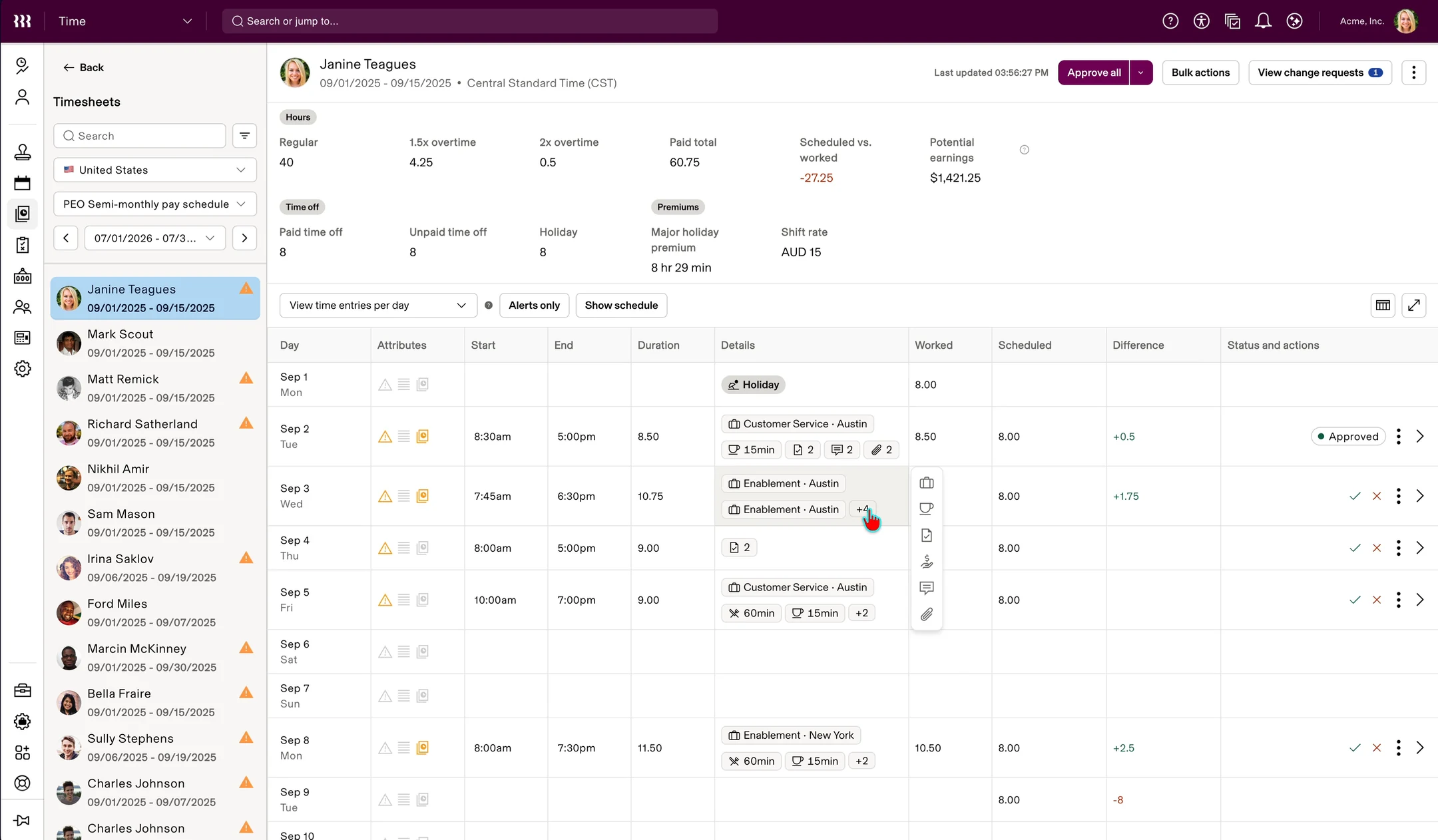Screen dimensions: 1438x840
Task: Reject the Sep 4 entry with X
Action: [1377, 548]
